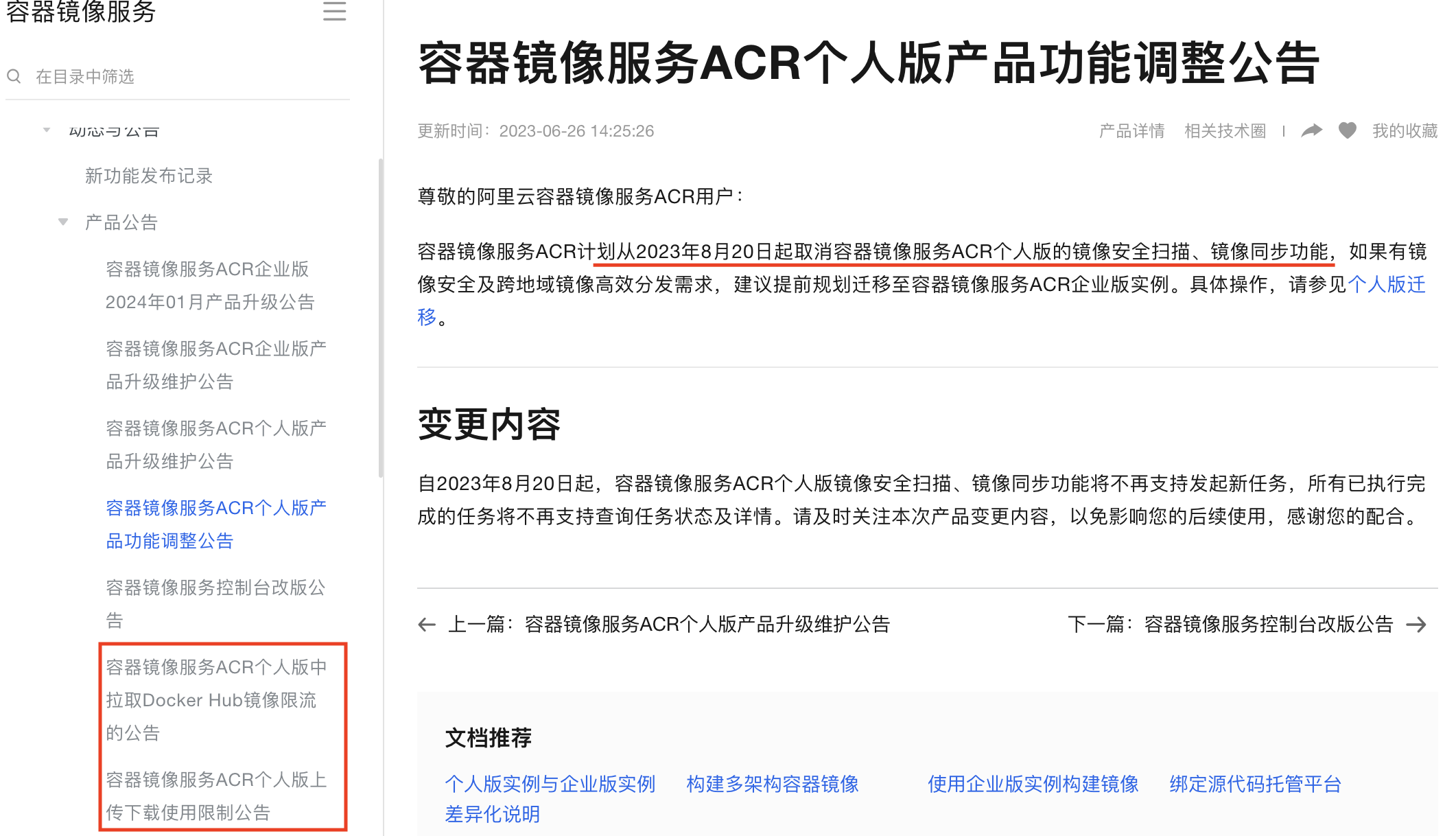Screen dimensions: 1456x836
Task: Open 使用企业版实例构建镜像 recommendation
Action: tap(1033, 784)
